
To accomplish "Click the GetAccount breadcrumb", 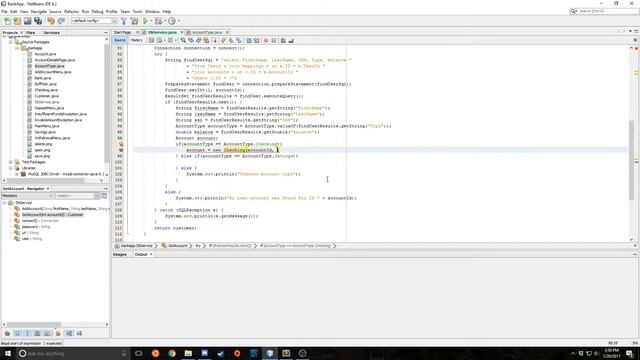I will click(x=178, y=246).
